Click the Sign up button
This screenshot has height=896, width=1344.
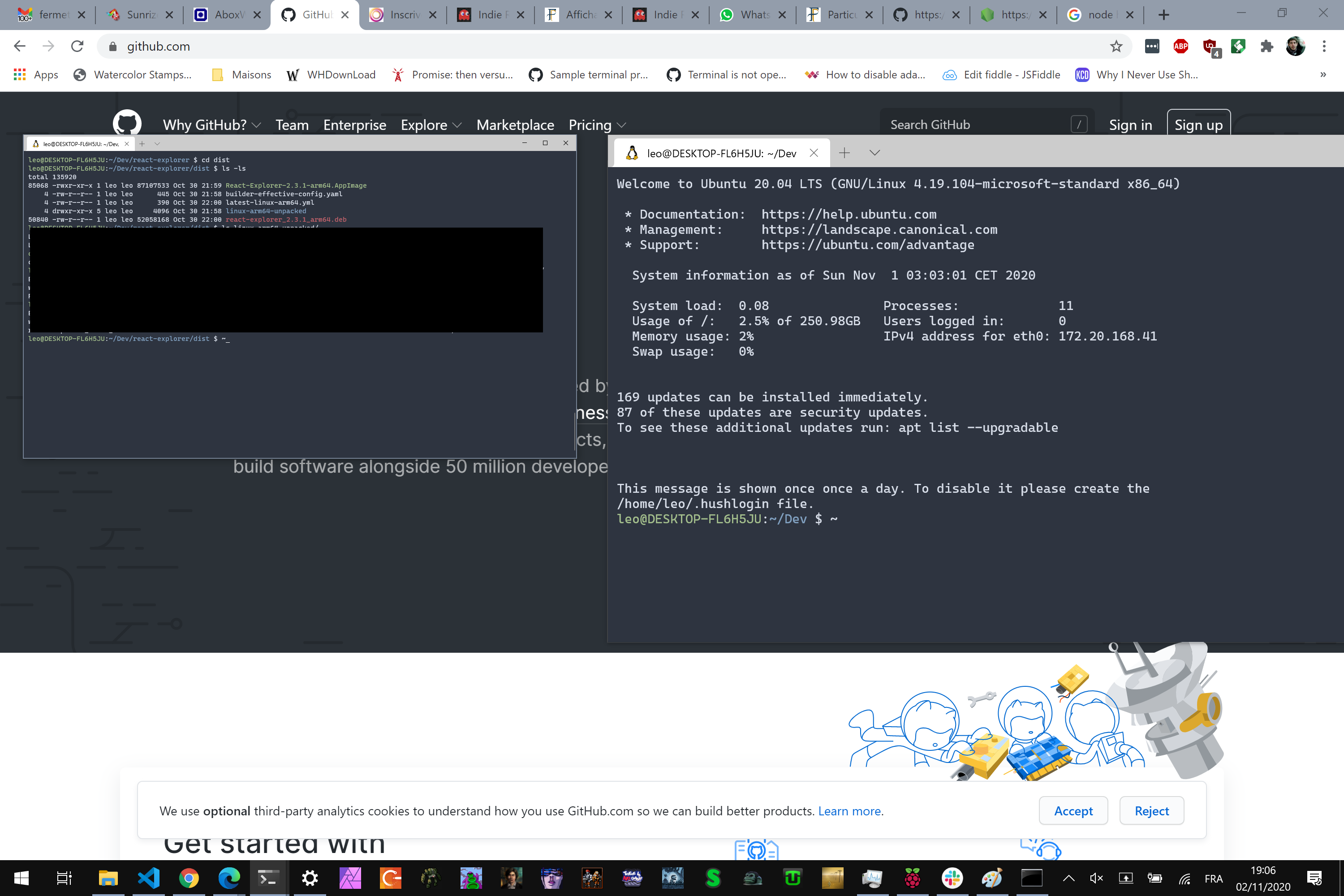1198,125
